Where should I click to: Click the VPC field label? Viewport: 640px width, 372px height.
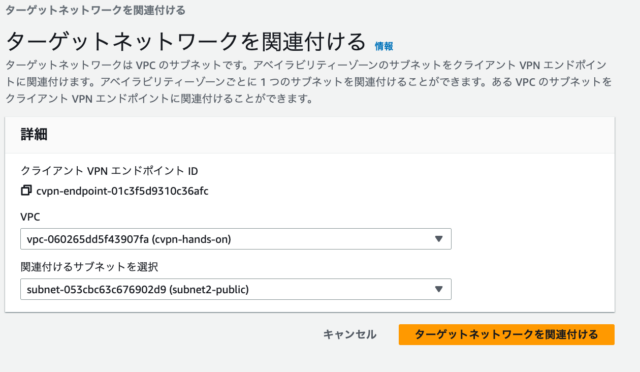pyautogui.click(x=30, y=217)
